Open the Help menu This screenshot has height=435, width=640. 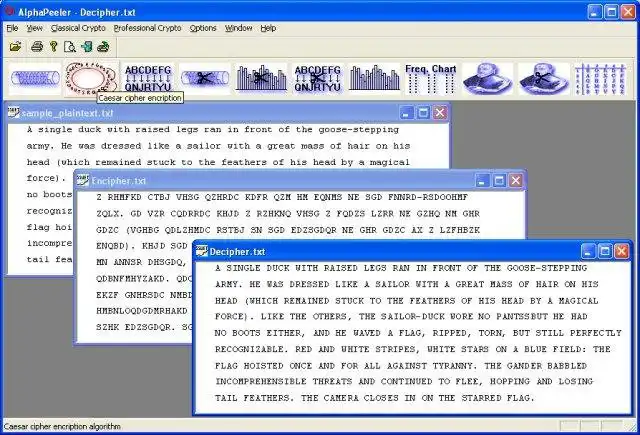tap(268, 28)
